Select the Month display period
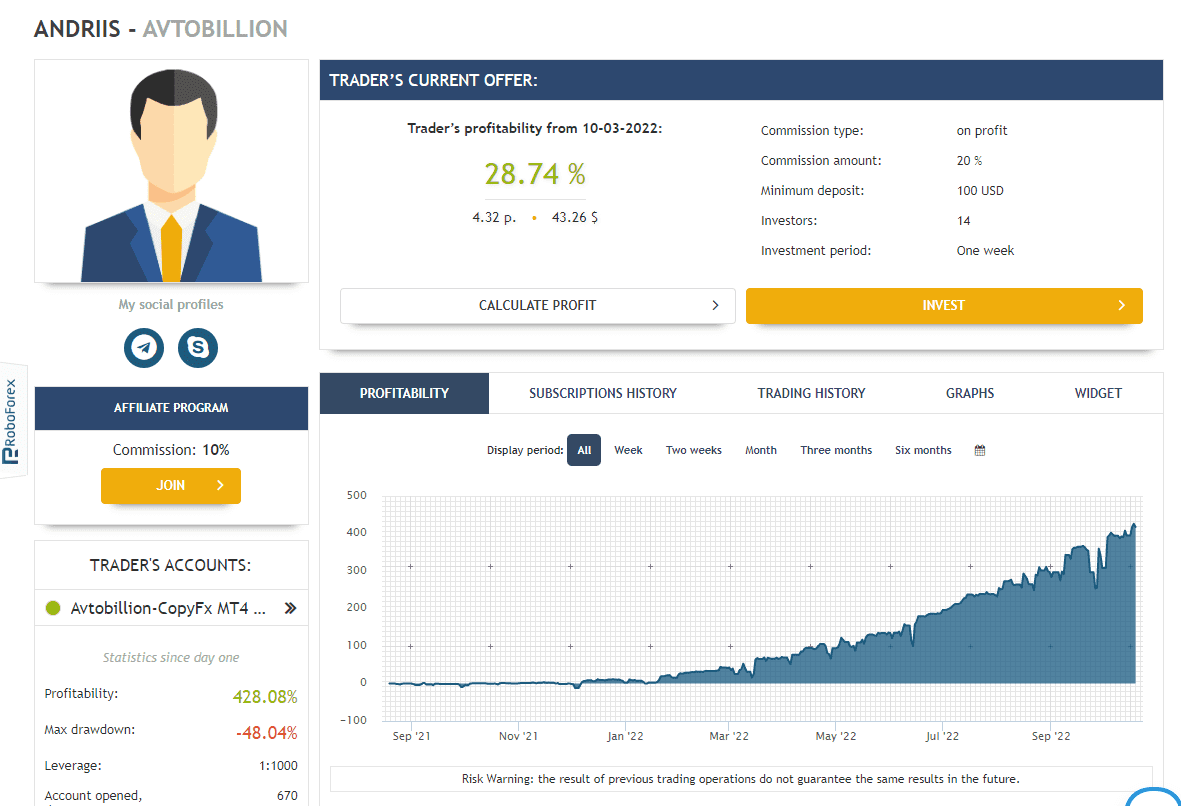 click(x=761, y=450)
